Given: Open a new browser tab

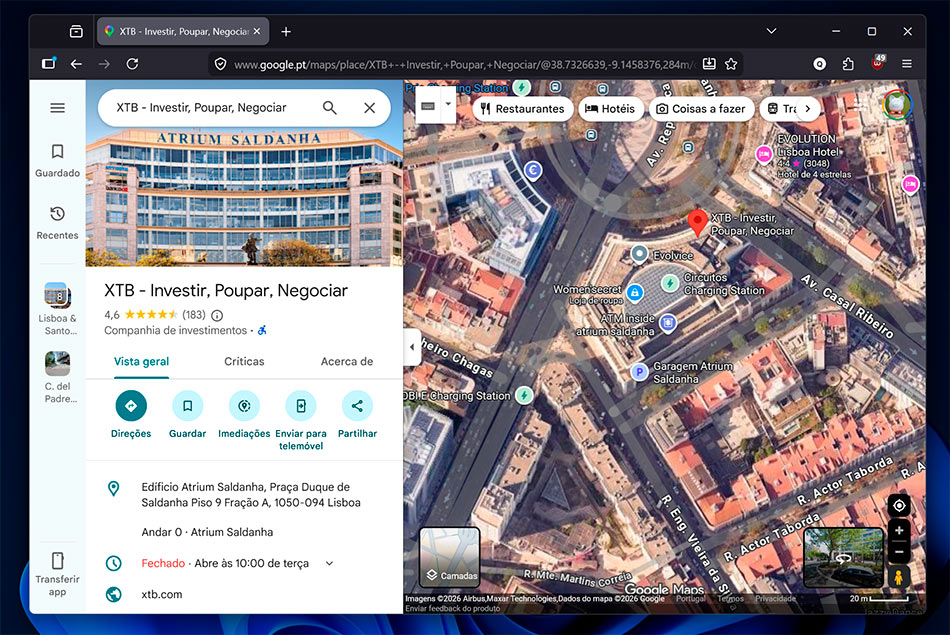Looking at the screenshot, I should pyautogui.click(x=286, y=32).
